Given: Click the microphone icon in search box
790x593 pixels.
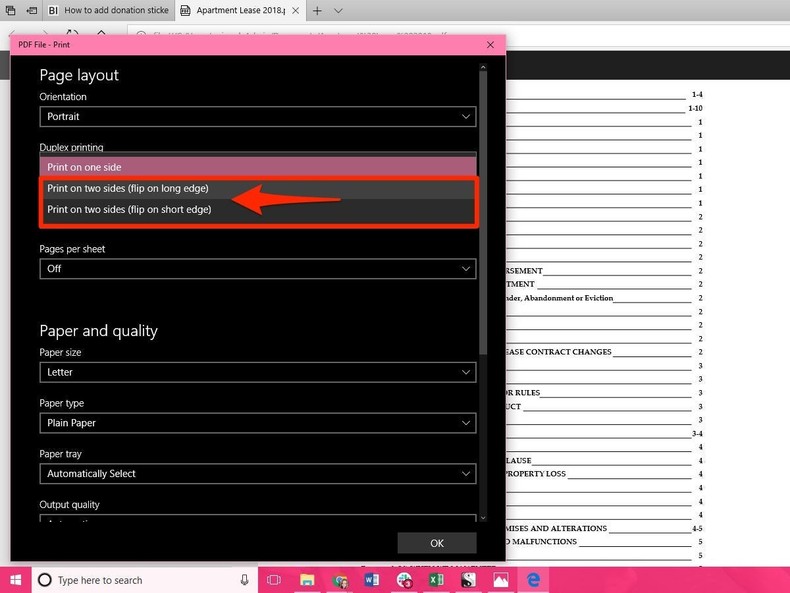Looking at the screenshot, I should coord(245,580).
